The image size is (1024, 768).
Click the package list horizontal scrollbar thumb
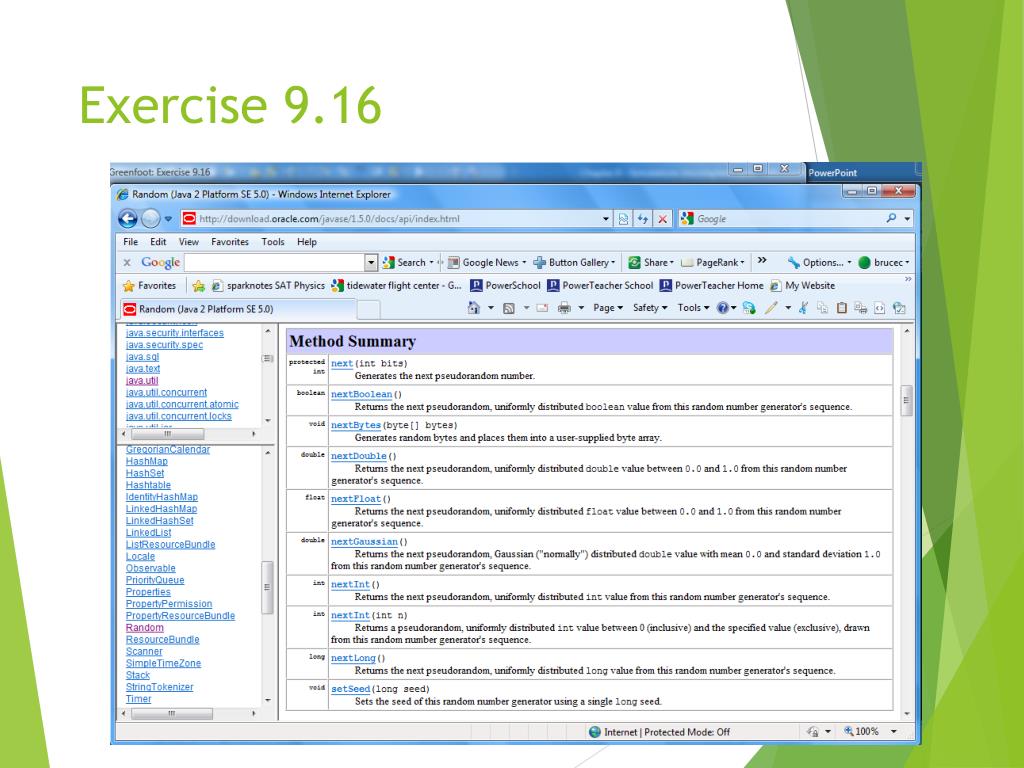(x=168, y=434)
